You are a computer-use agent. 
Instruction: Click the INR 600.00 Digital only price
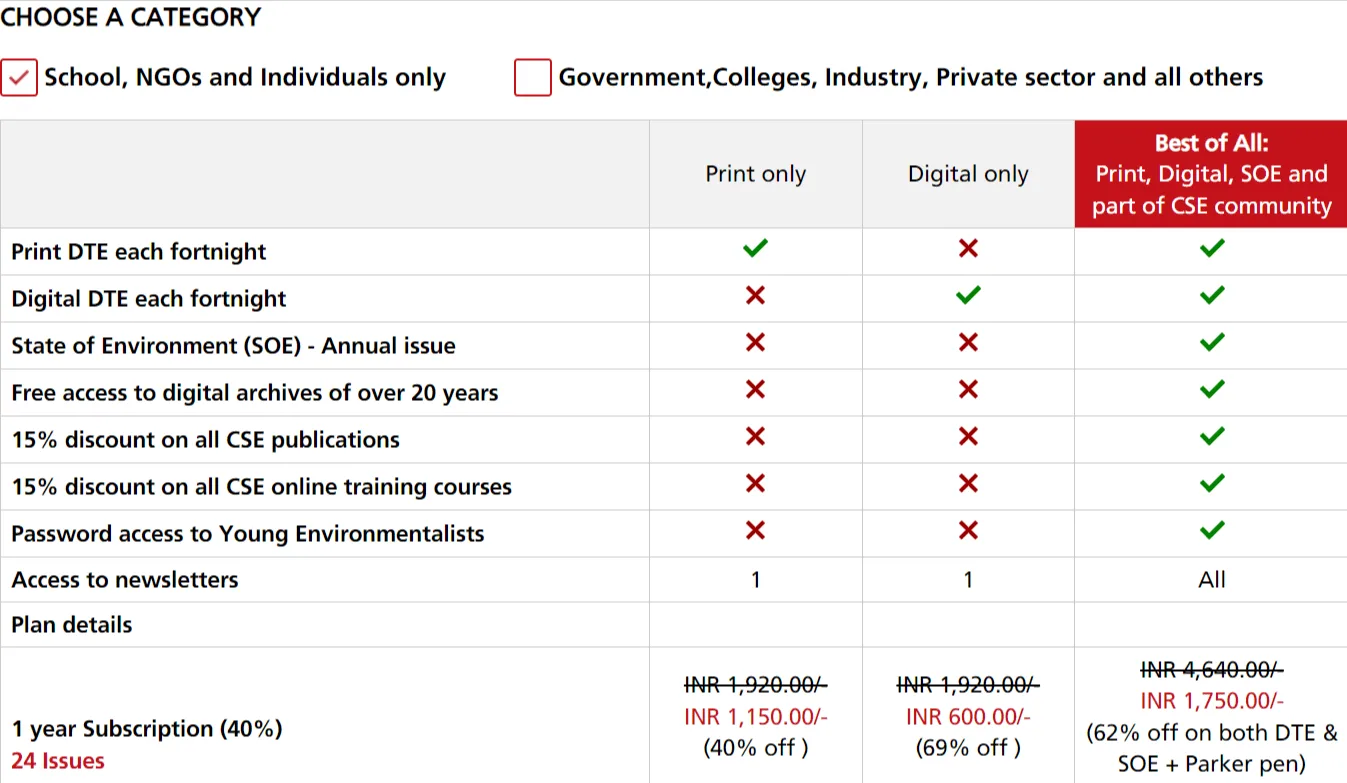coord(968,717)
